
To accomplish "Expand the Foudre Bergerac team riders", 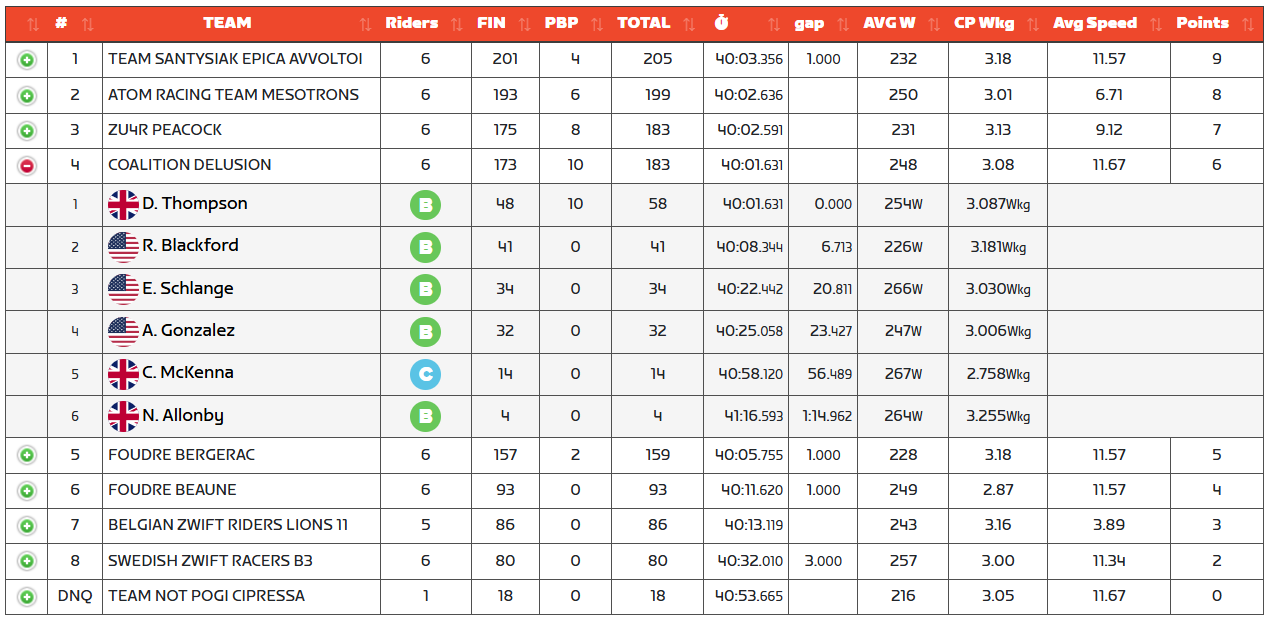I will point(27,456).
